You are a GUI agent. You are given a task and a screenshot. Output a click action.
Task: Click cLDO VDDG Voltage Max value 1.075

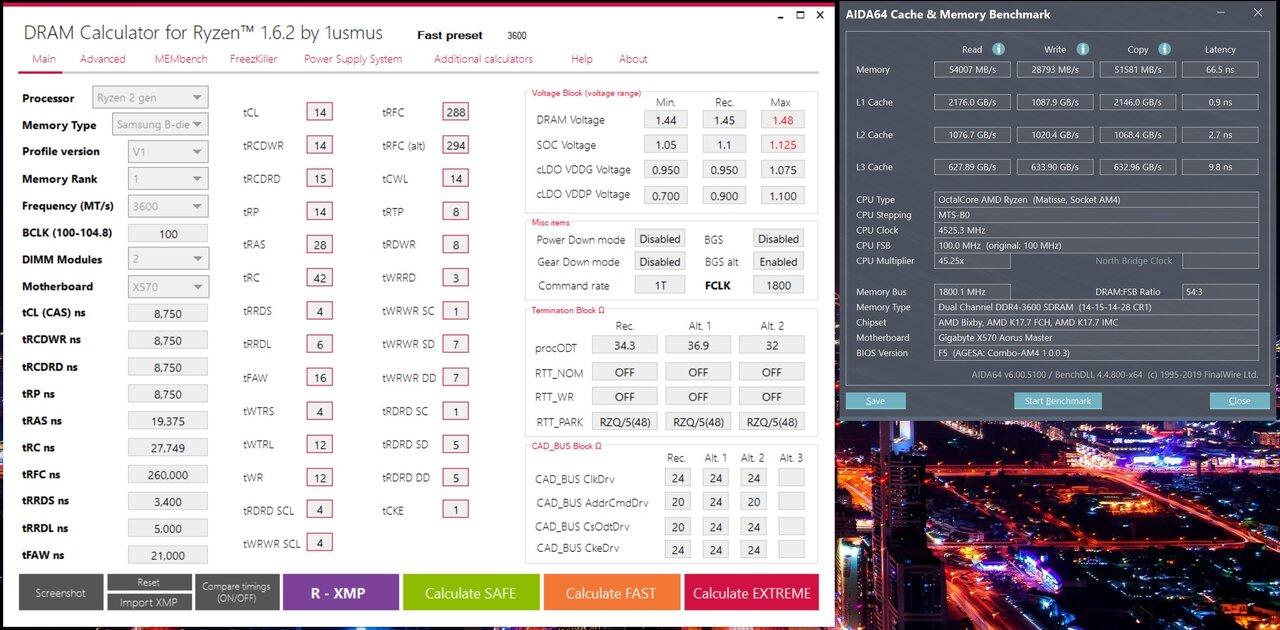tap(782, 170)
